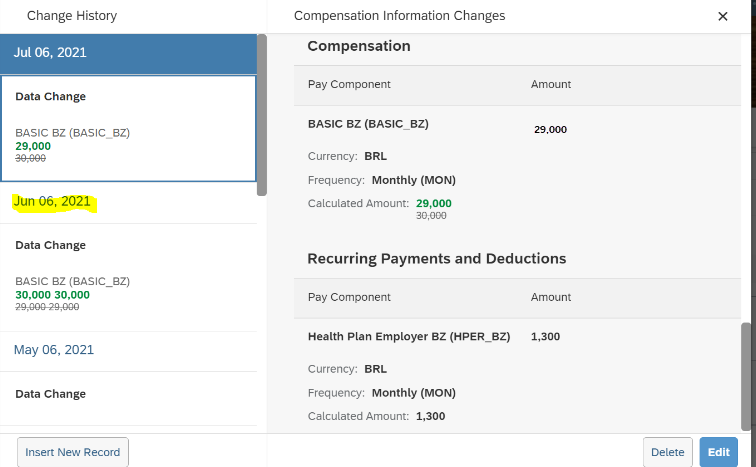756x467 pixels.
Task: Click the Change History panel title
Action: [72, 16]
